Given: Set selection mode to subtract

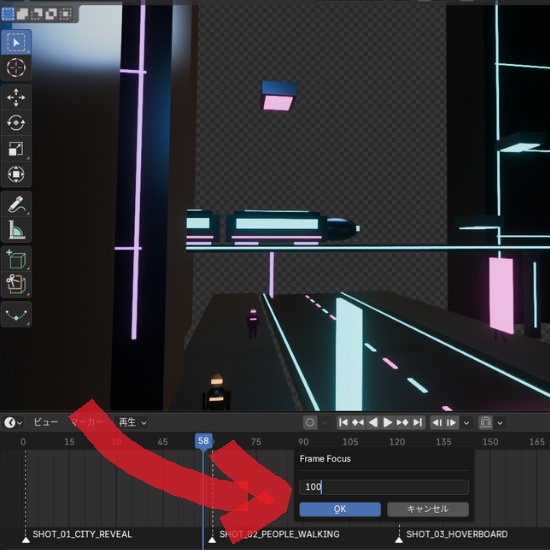Looking at the screenshot, I should click(x=36, y=14).
